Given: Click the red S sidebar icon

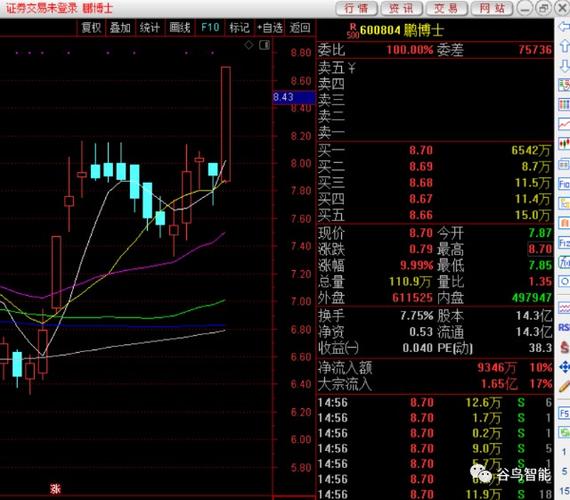Looking at the screenshot, I should tap(564, 347).
